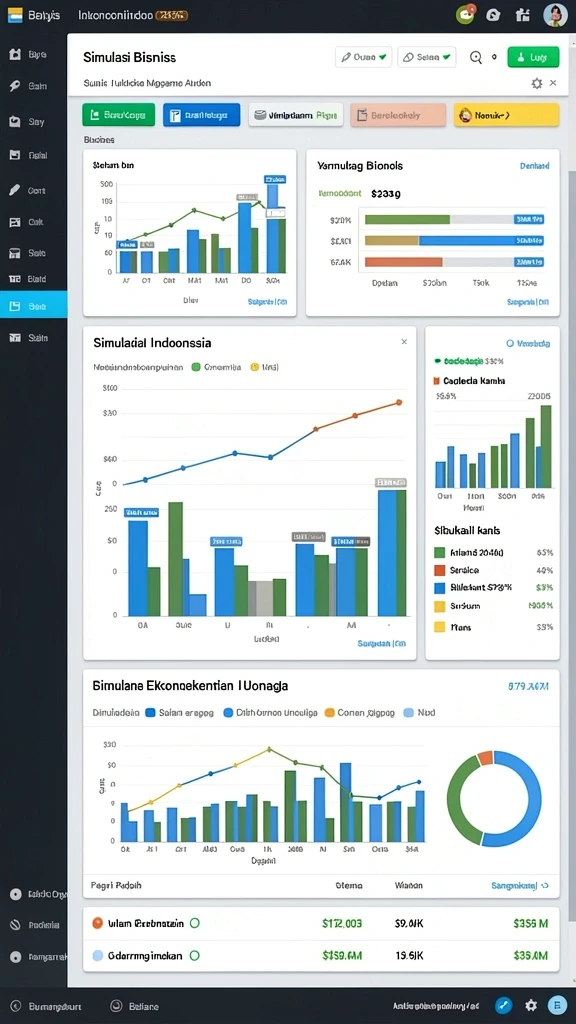Toggle the Onemia green legend checkbox
This screenshot has height=1024, width=576.
(x=195, y=367)
